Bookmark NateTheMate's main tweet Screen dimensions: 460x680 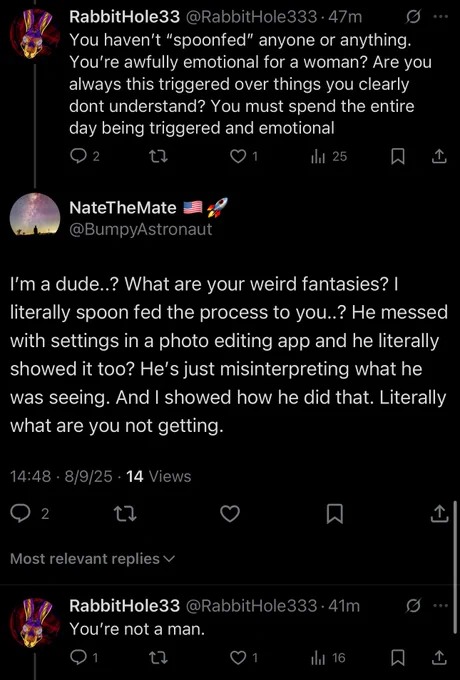(x=335, y=514)
